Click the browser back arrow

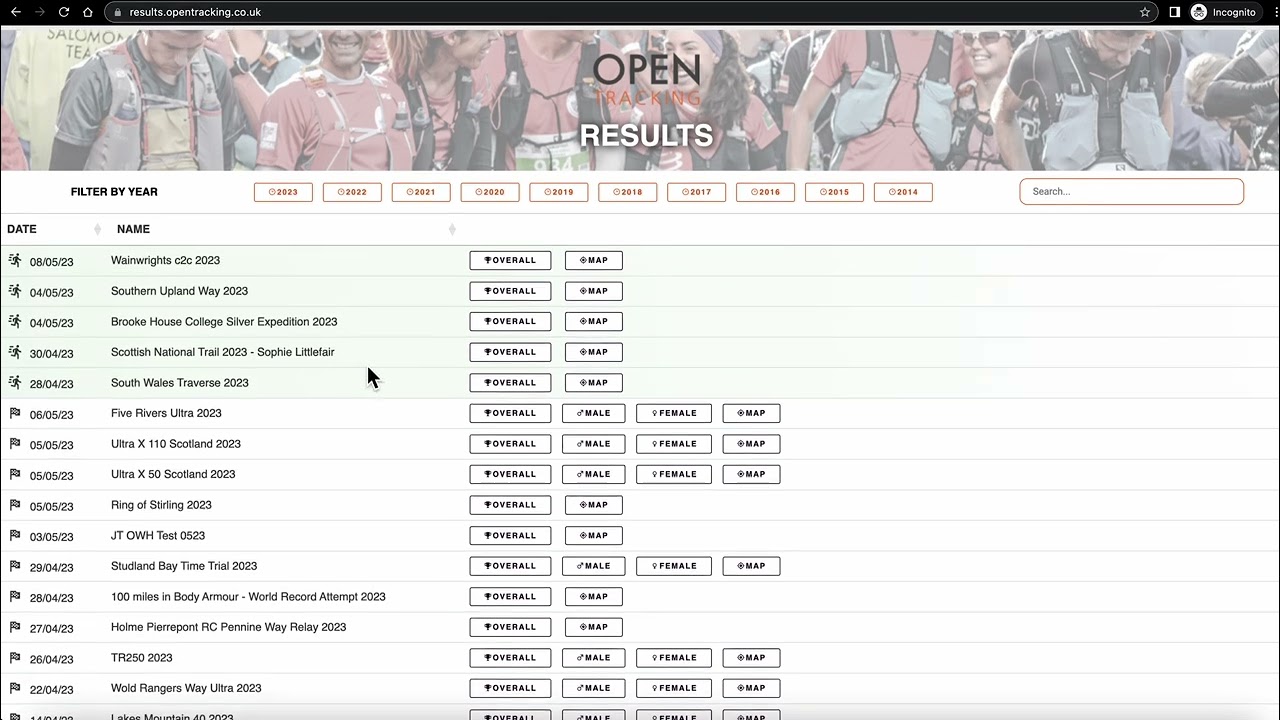(x=15, y=12)
